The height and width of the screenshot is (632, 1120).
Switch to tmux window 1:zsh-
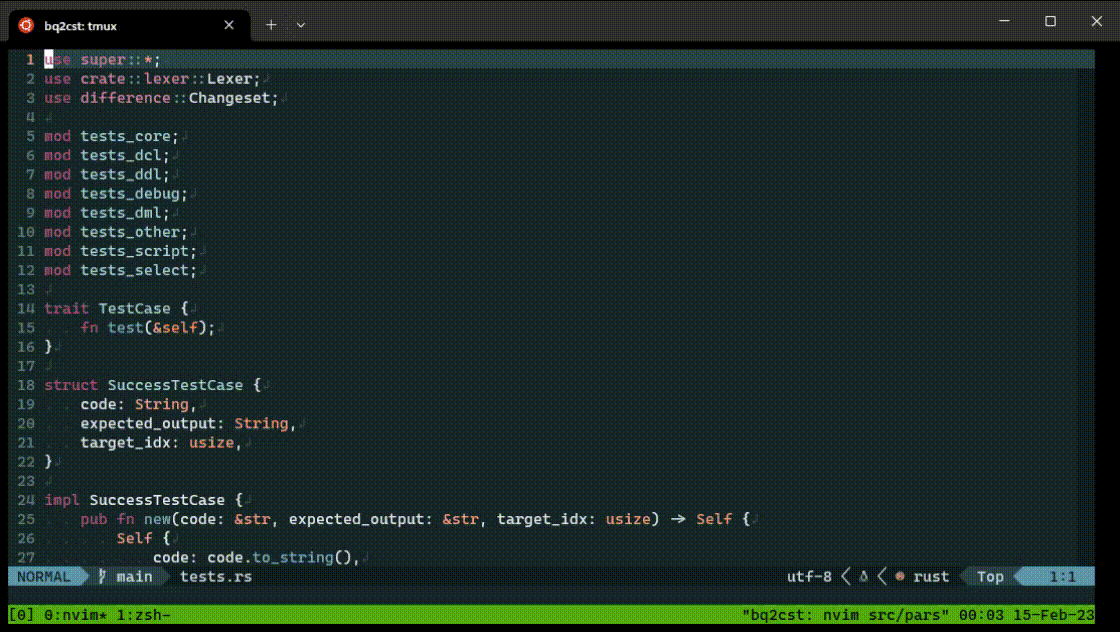[144, 615]
